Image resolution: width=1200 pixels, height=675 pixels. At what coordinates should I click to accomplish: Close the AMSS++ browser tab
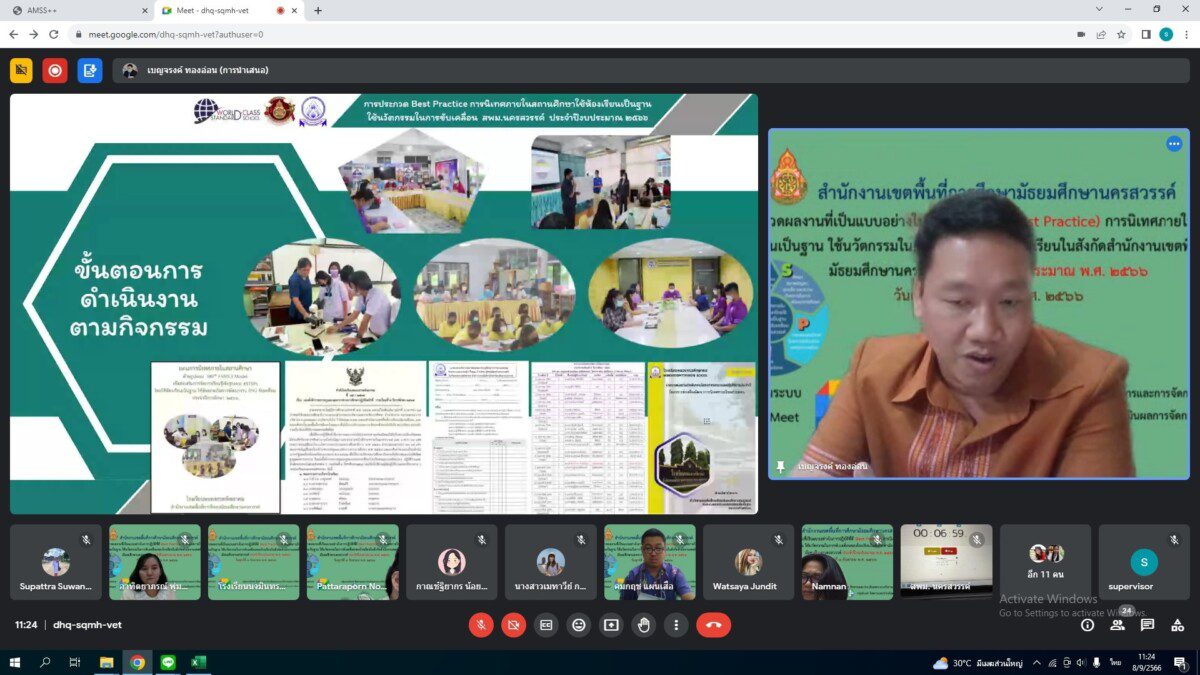143,10
